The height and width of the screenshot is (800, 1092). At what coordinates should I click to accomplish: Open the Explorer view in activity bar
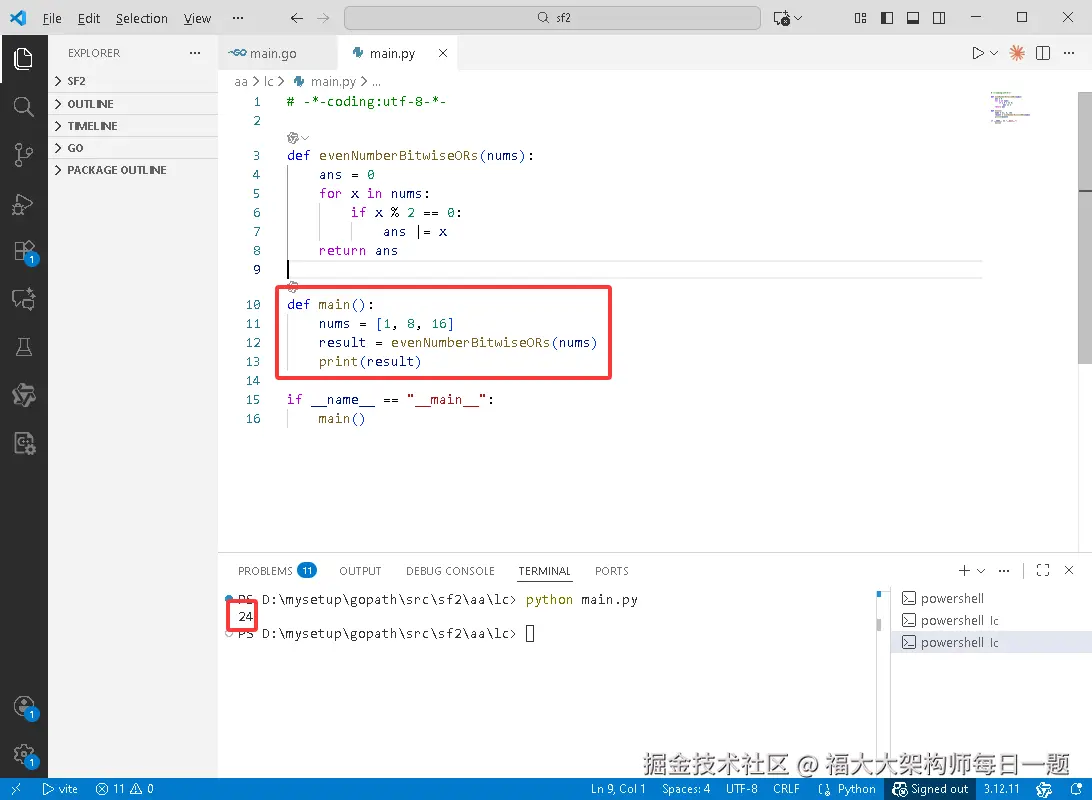tap(24, 58)
